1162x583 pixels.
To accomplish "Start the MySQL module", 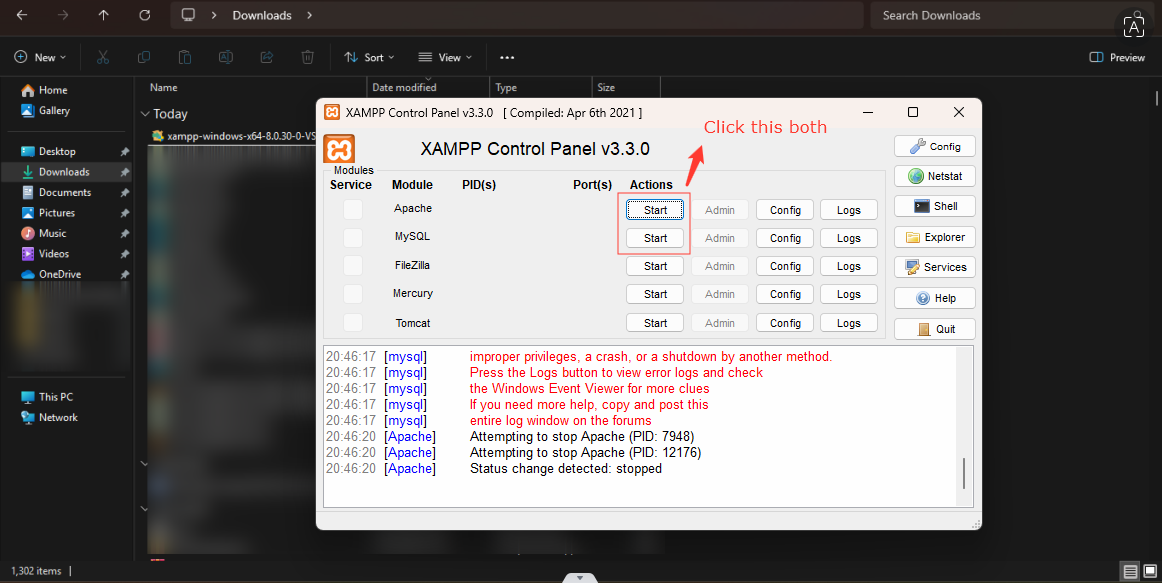I will coord(654,238).
